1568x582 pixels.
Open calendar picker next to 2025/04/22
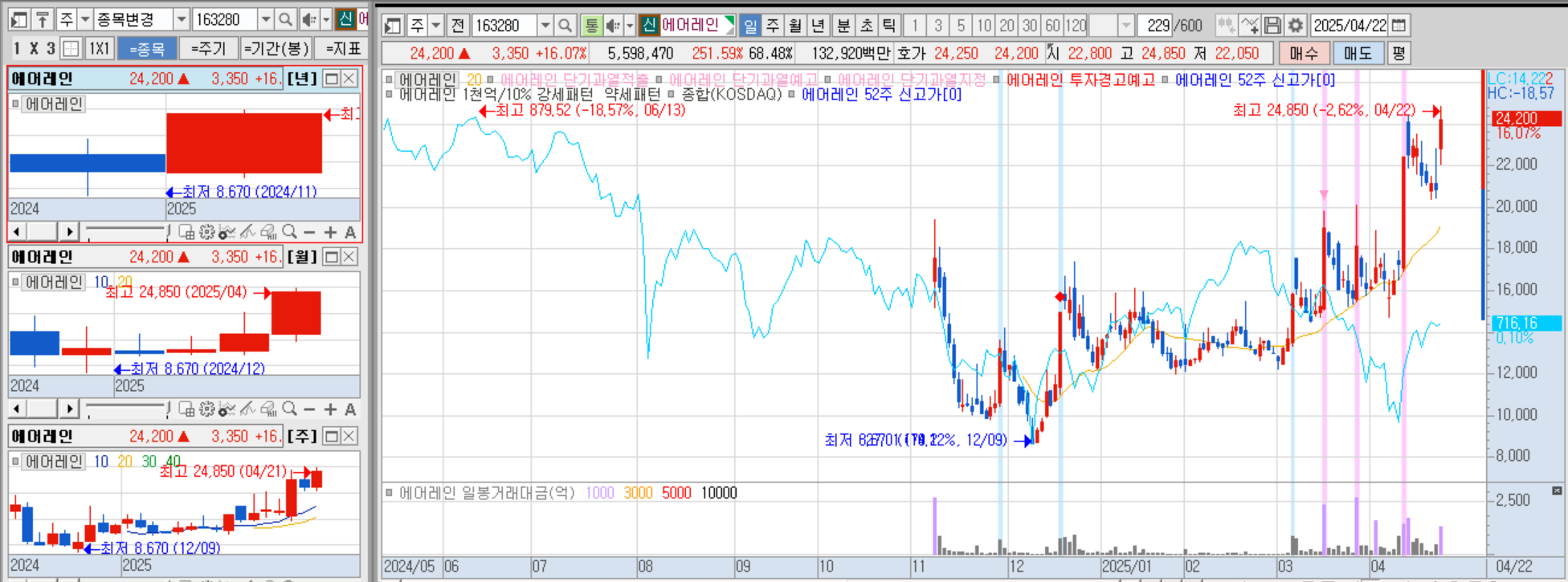click(1399, 26)
